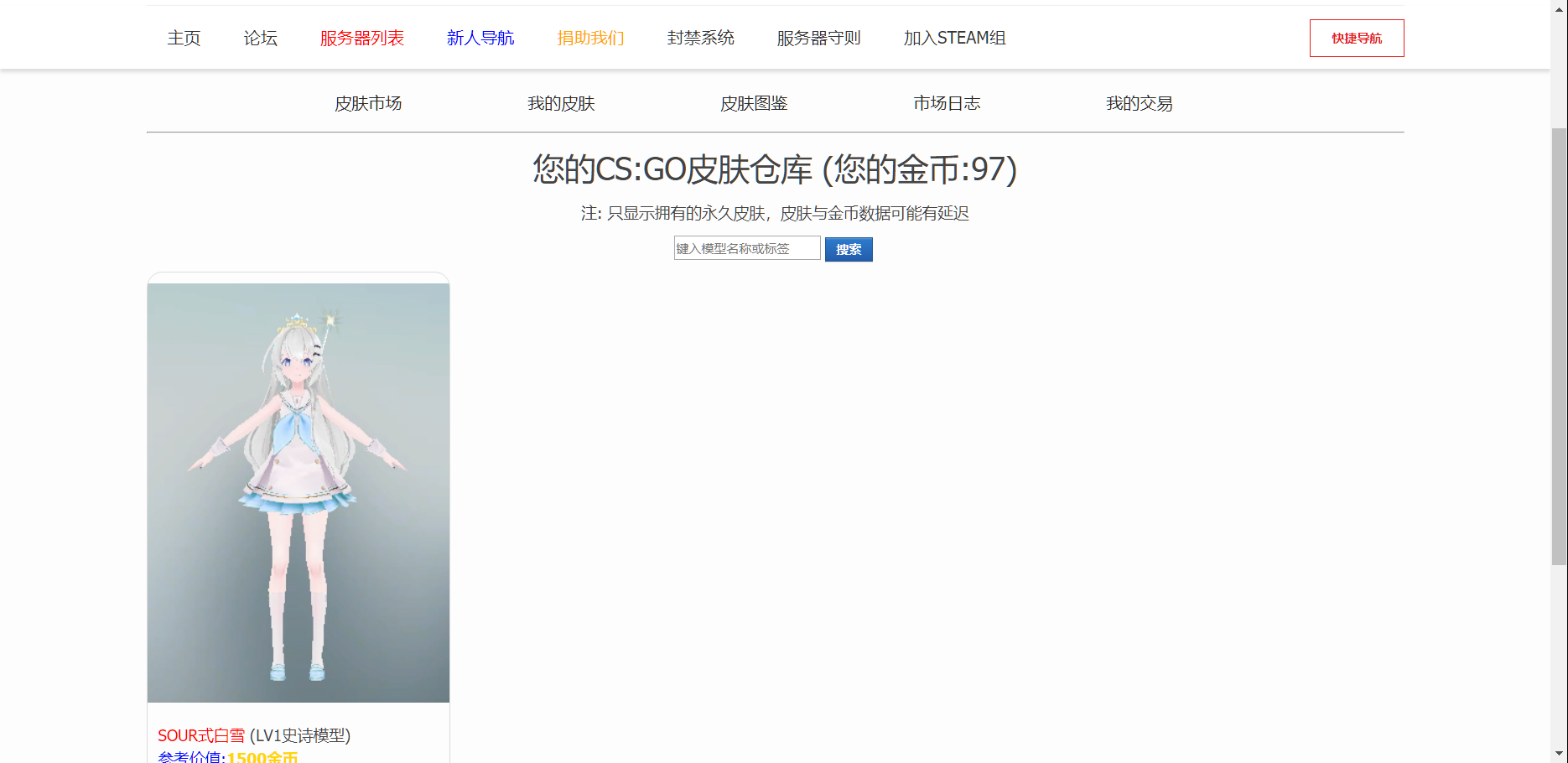Open the 主页 homepage link

coord(184,38)
